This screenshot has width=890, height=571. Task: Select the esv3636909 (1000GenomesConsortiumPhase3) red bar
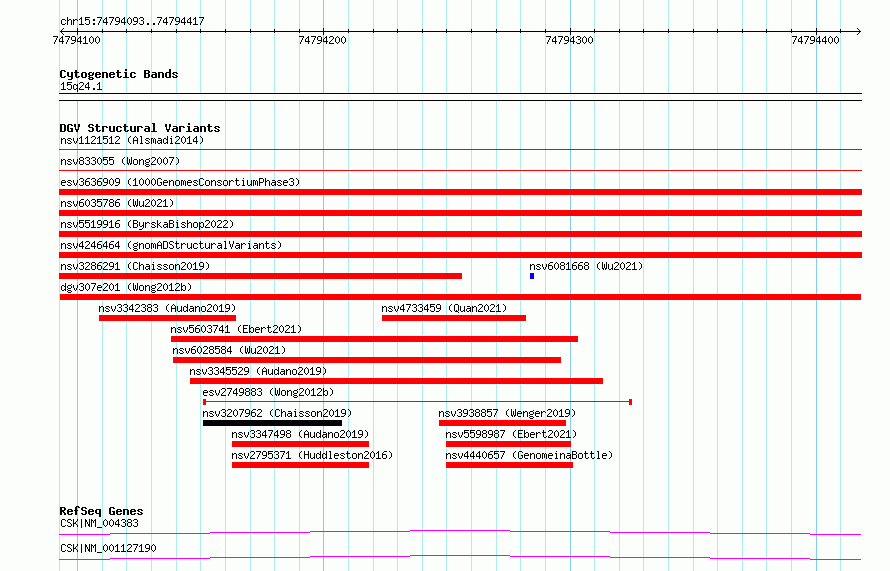point(460,192)
